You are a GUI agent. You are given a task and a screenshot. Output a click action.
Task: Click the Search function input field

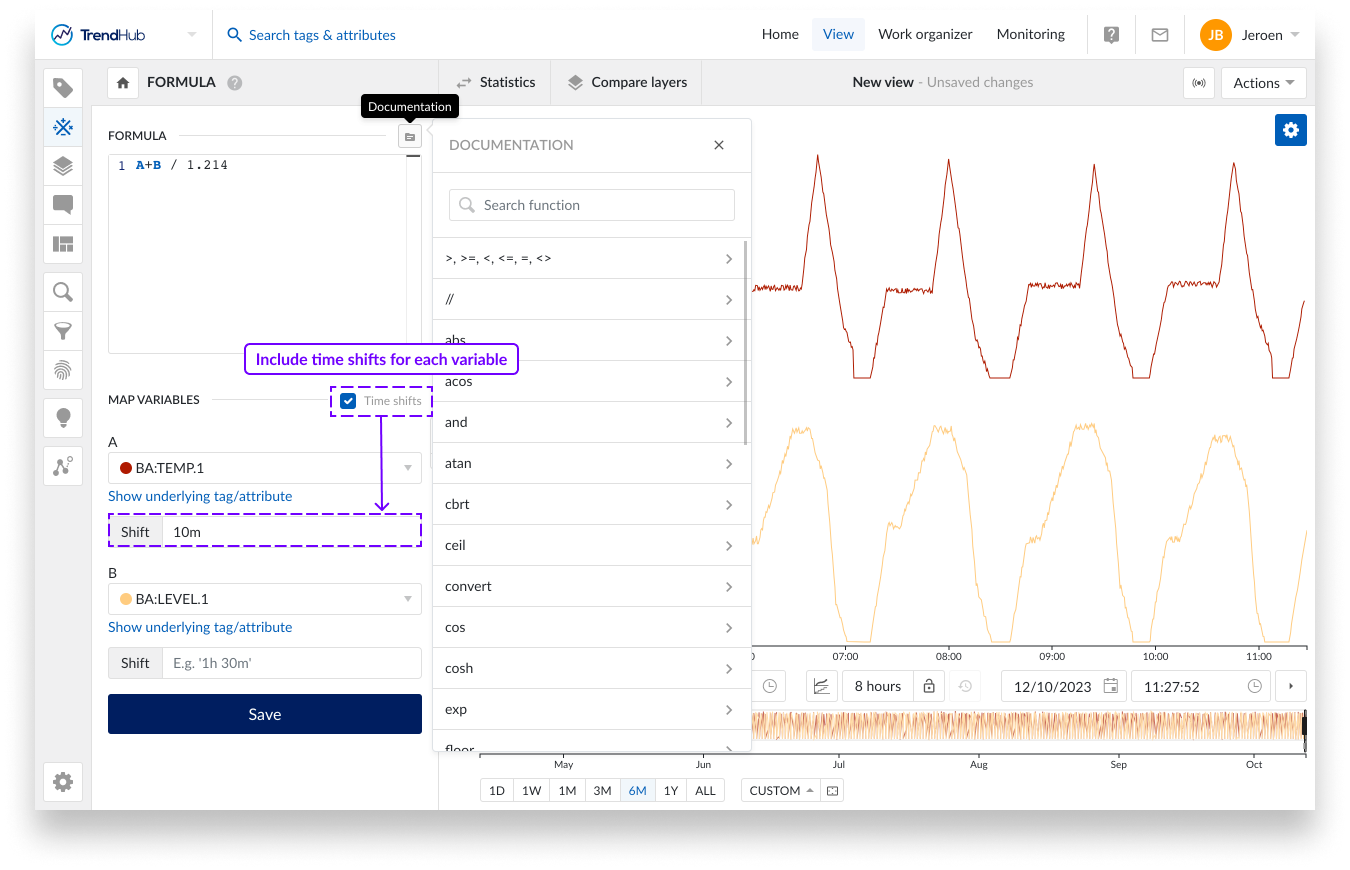tap(592, 205)
